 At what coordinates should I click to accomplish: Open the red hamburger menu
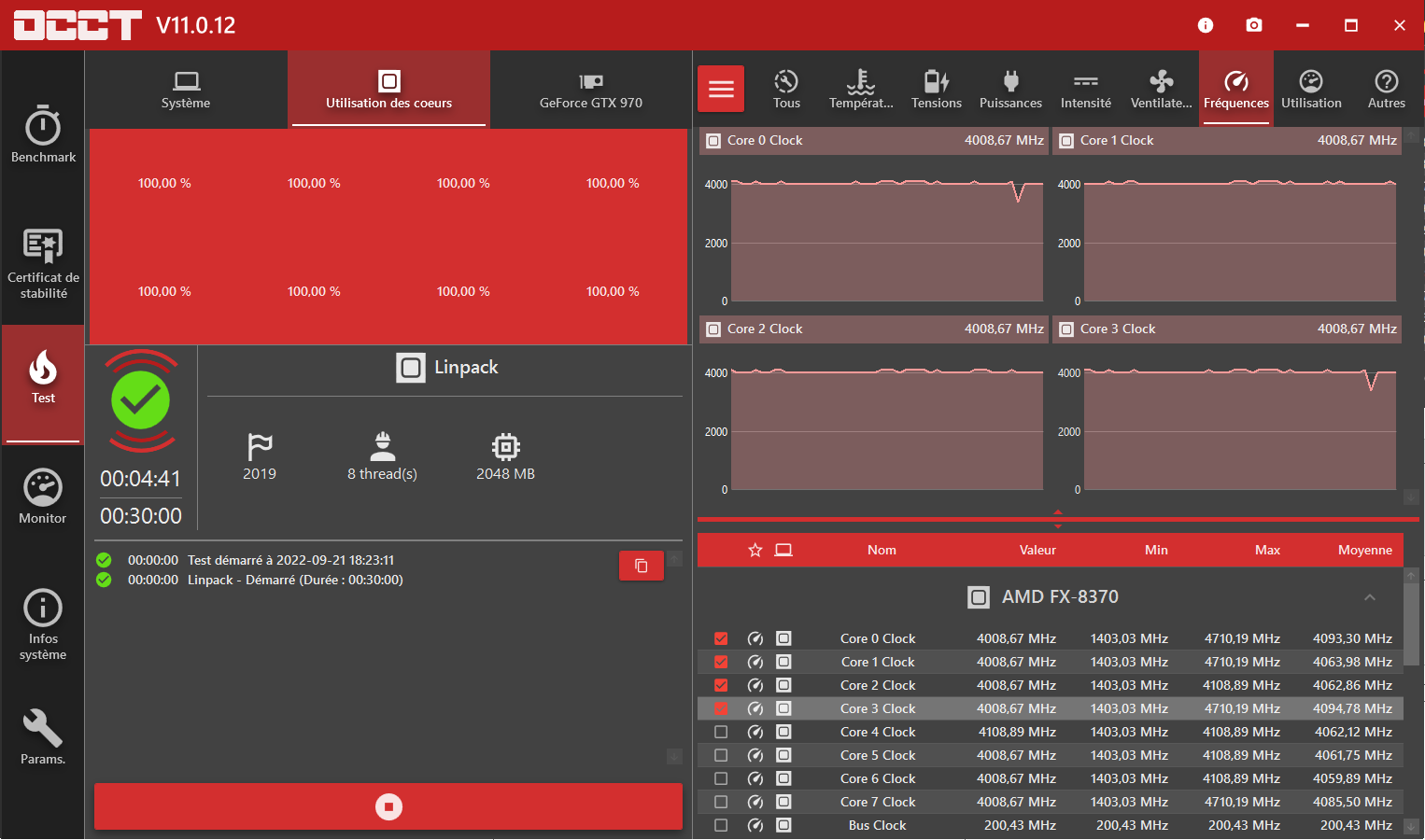[721, 89]
